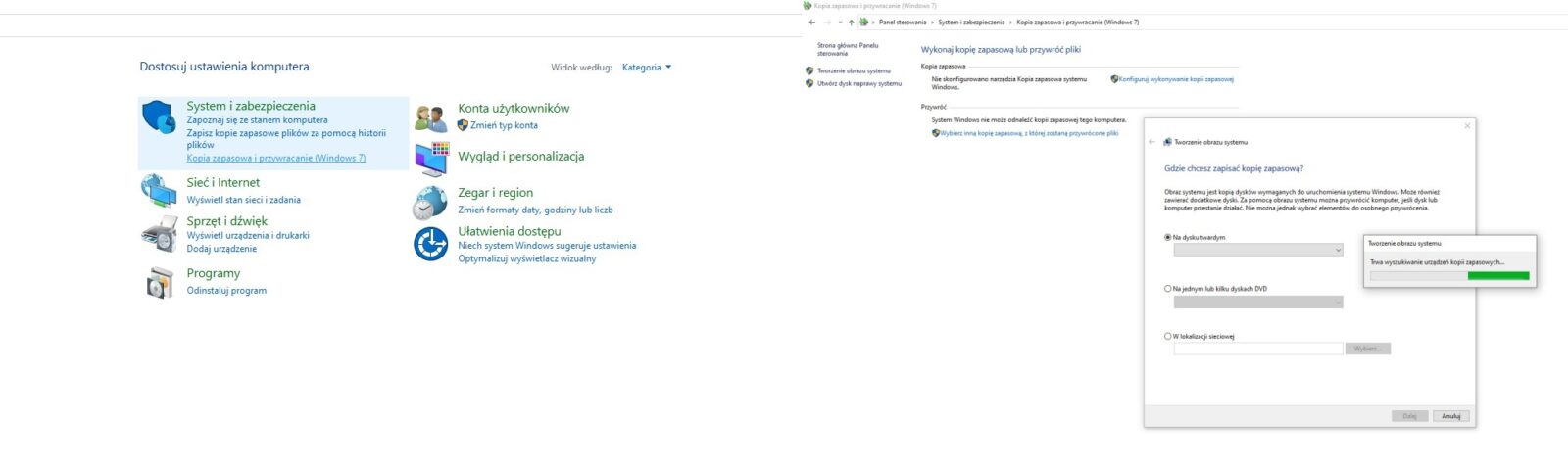
Task: Open Zegar i region heading
Action: coord(495,193)
